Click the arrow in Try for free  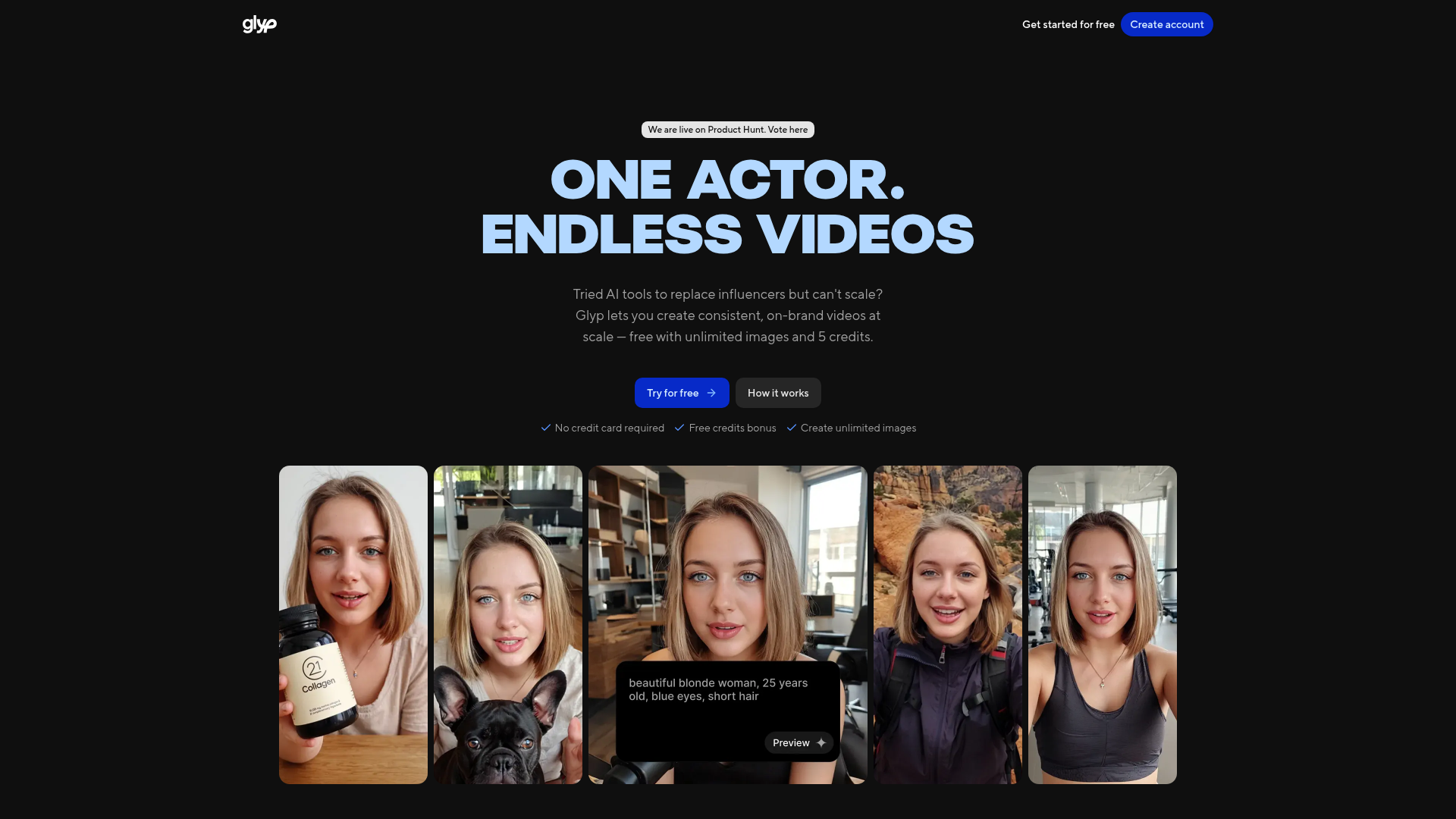point(711,393)
